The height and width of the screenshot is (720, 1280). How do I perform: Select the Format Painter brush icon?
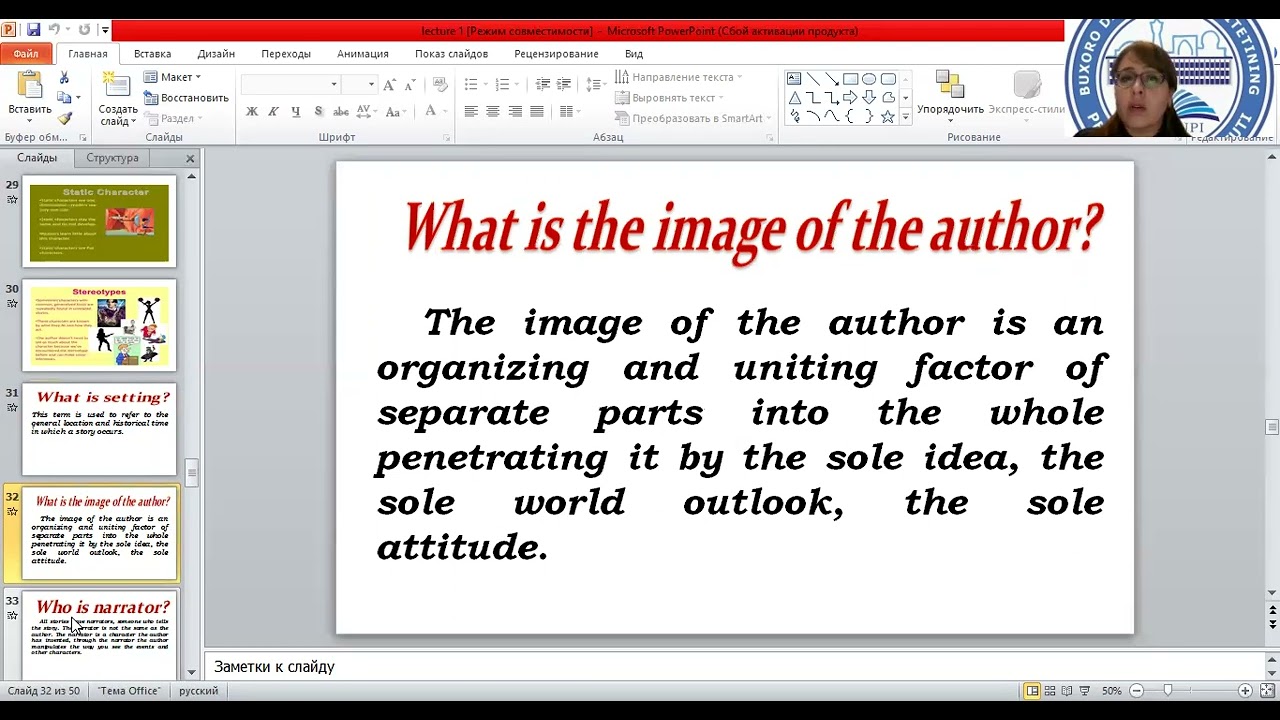click(x=64, y=118)
